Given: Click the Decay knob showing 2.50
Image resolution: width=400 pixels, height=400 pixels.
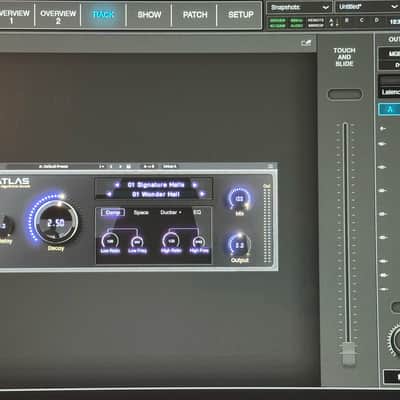Looking at the screenshot, I should click(x=56, y=222).
